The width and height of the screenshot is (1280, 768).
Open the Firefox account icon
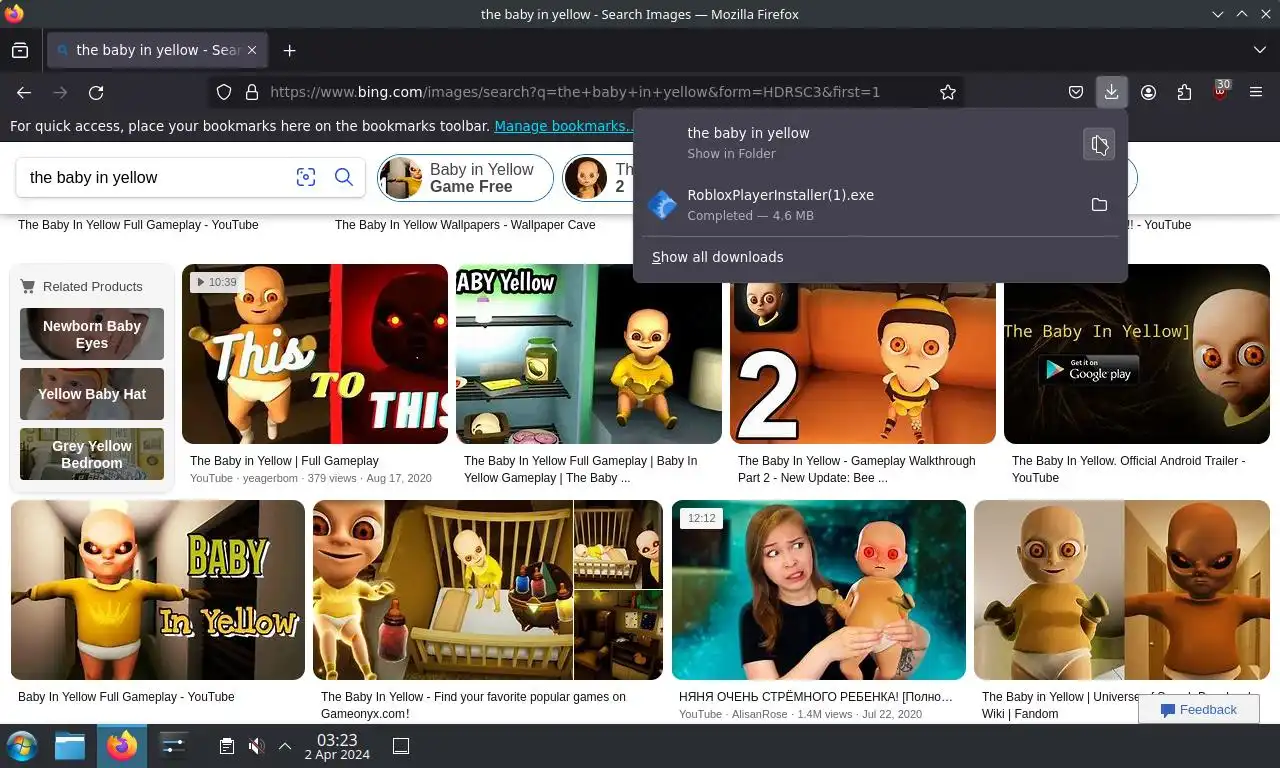(1148, 92)
